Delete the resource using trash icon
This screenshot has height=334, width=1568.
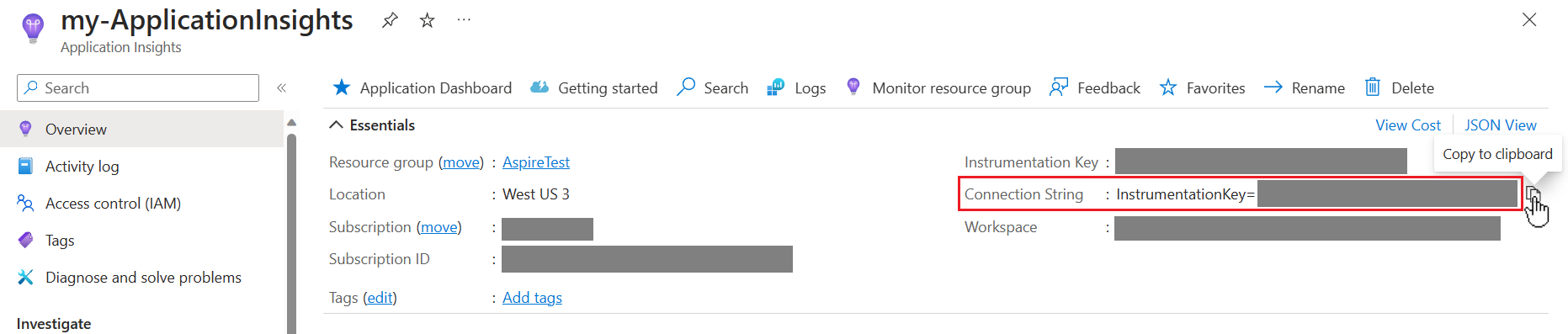[x=1399, y=87]
